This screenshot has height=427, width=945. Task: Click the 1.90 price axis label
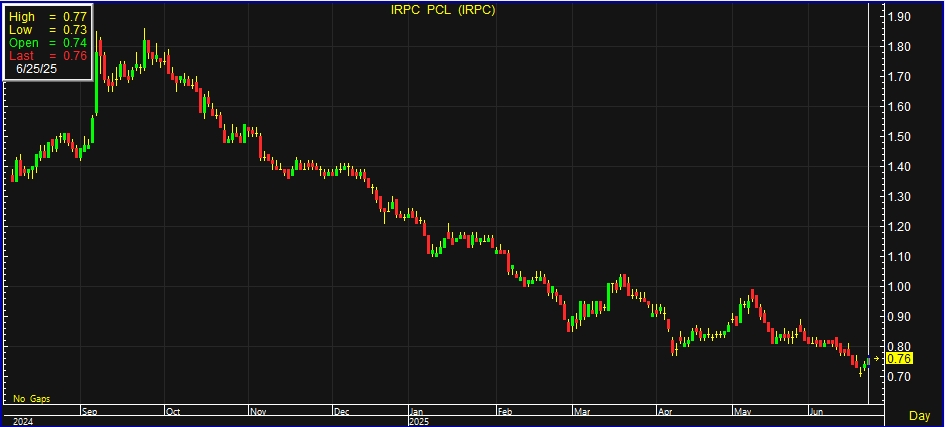click(x=899, y=17)
